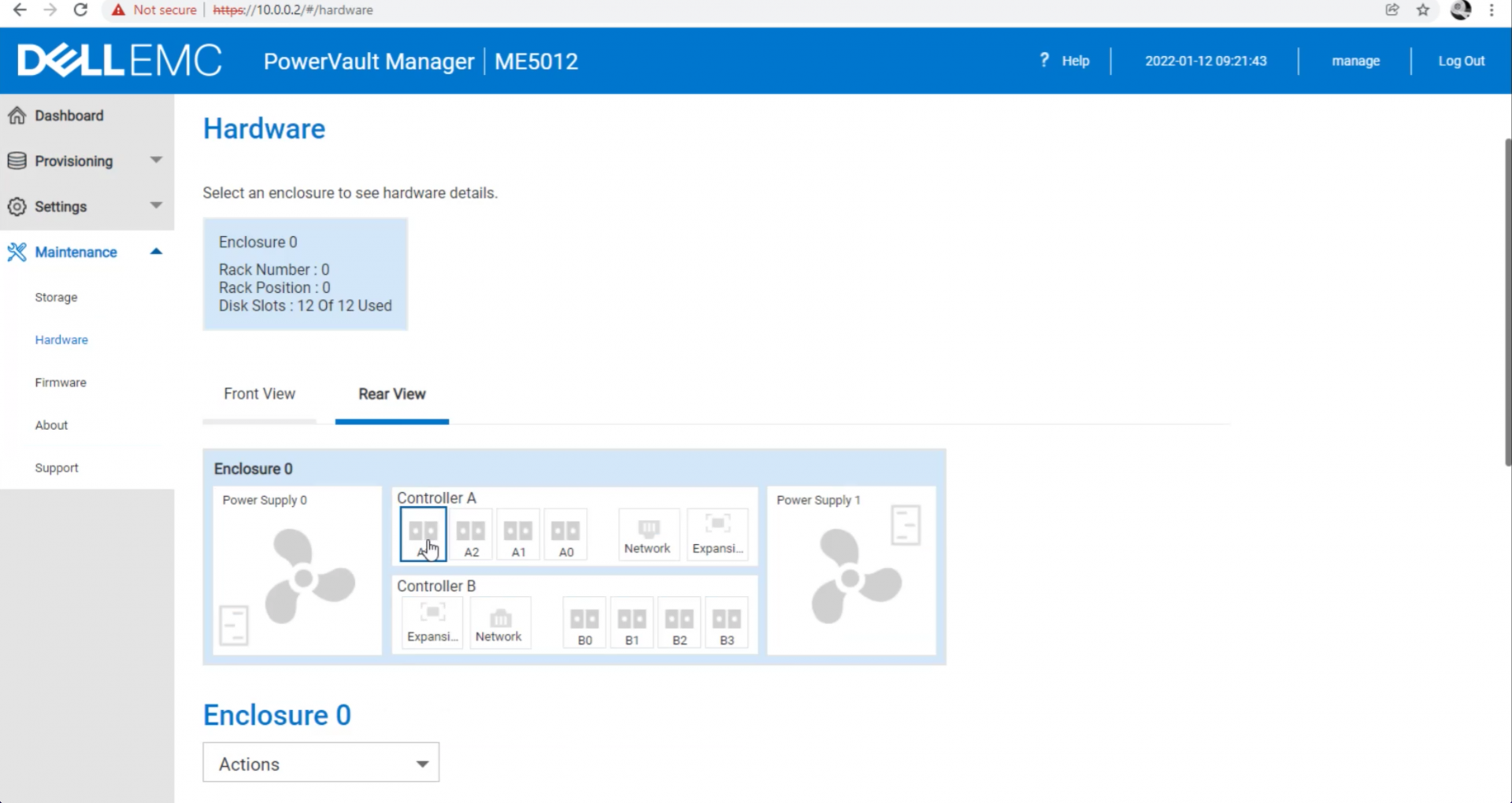Collapse the Maintenance sidebar section
1512x803 pixels.
click(156, 252)
